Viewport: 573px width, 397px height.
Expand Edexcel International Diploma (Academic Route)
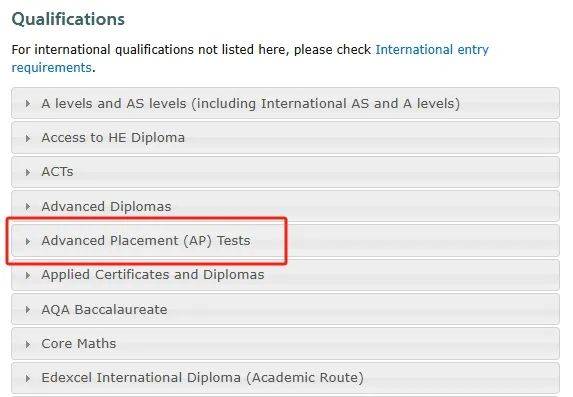click(x=285, y=378)
